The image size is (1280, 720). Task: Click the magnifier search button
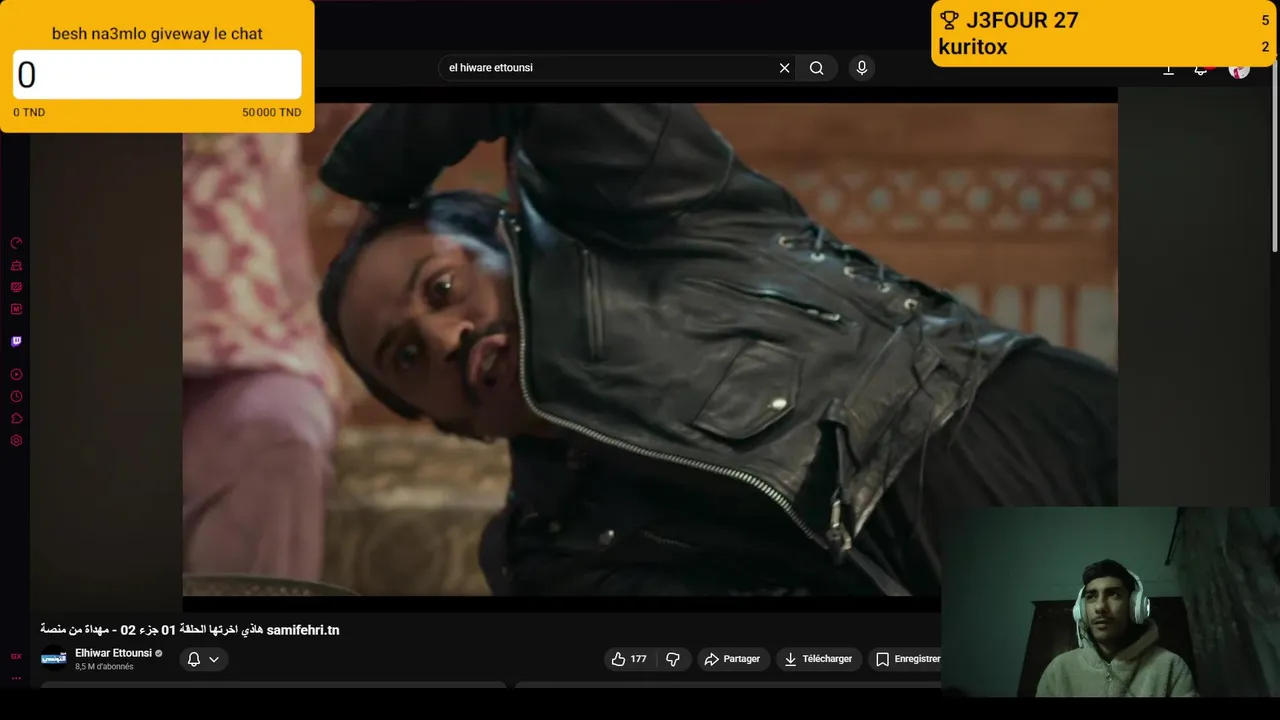817,68
